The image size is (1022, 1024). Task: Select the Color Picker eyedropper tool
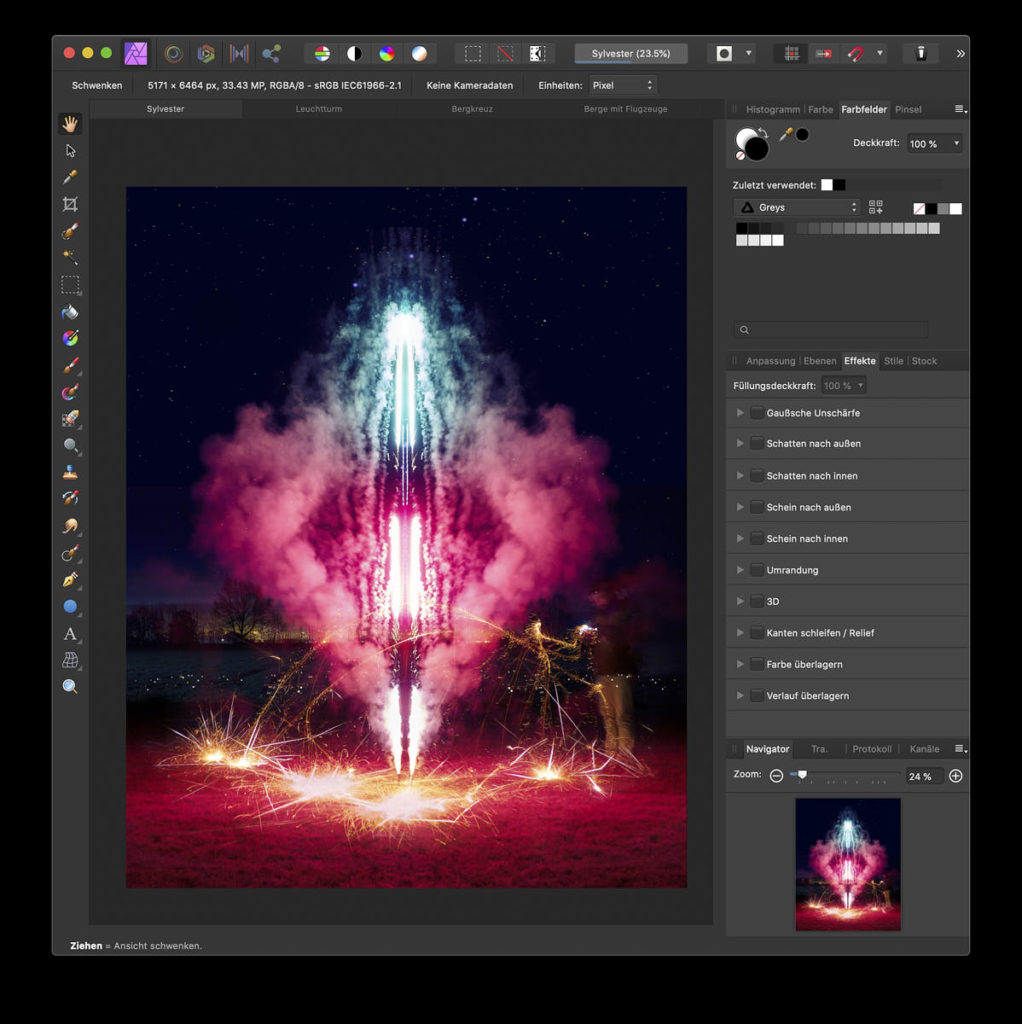tap(70, 178)
